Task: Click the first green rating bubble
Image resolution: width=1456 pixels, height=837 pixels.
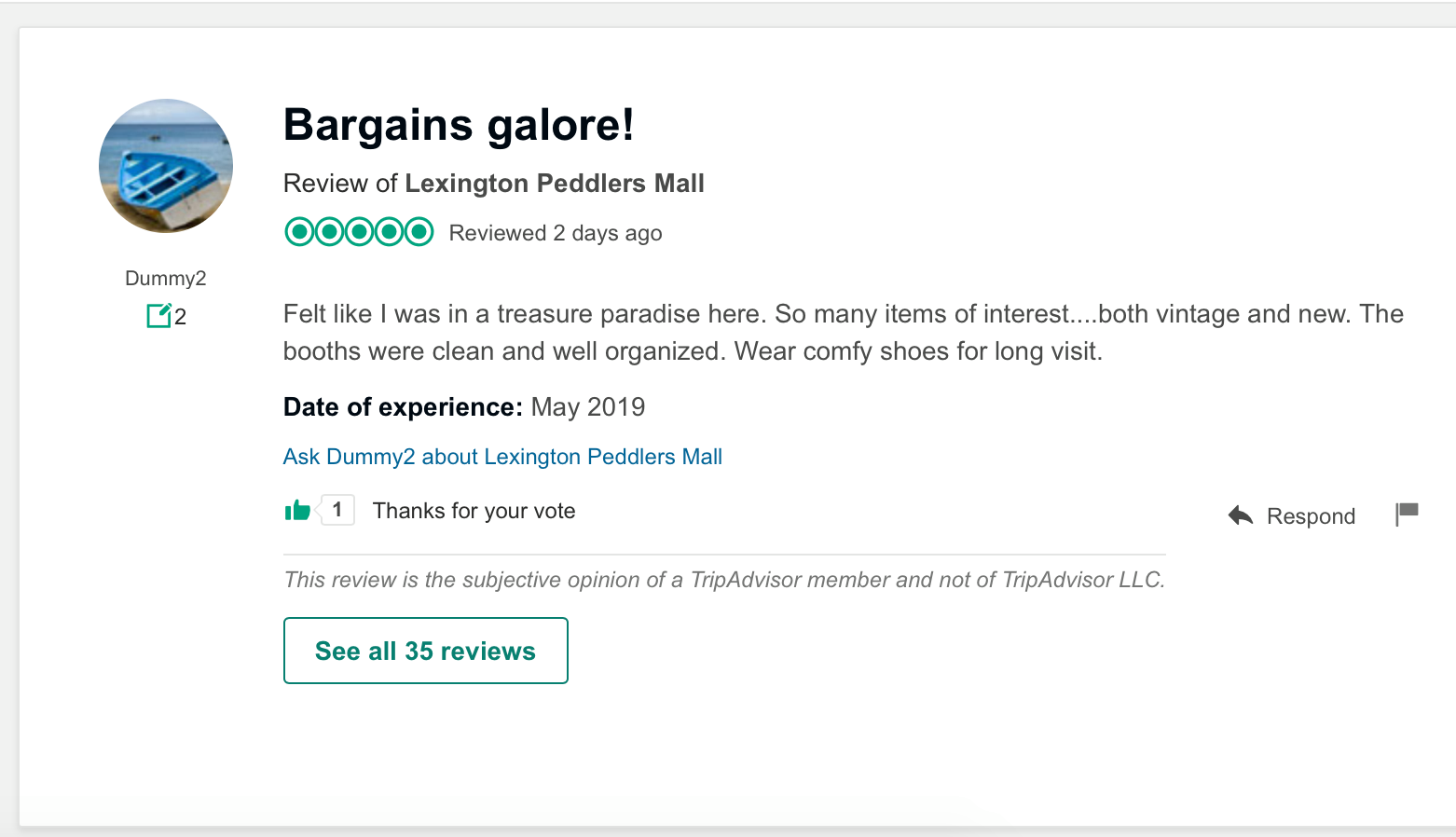Action: pos(299,231)
